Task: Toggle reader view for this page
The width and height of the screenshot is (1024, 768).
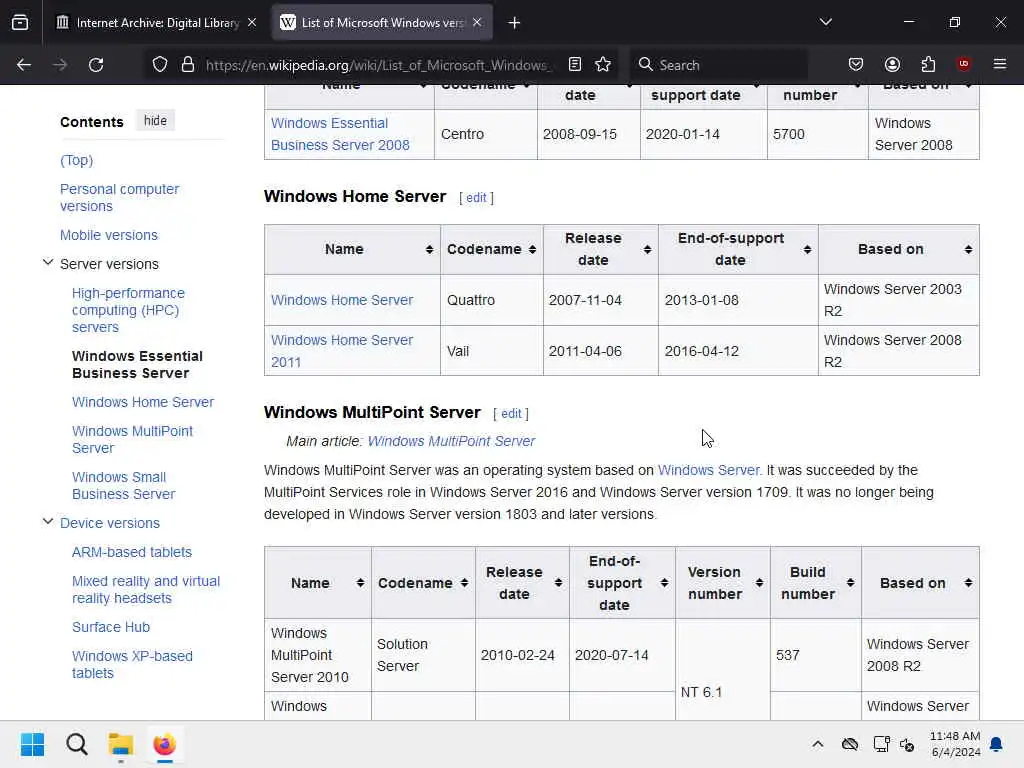Action: coord(575,64)
